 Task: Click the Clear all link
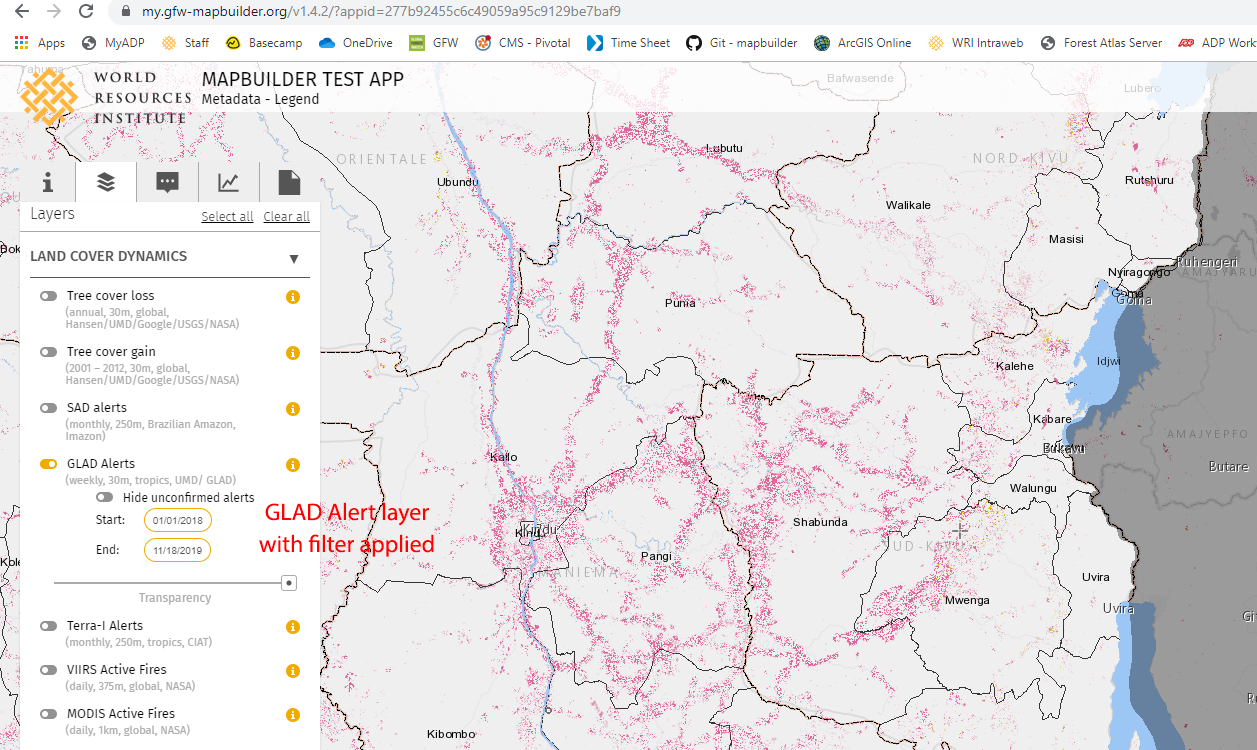tap(286, 216)
